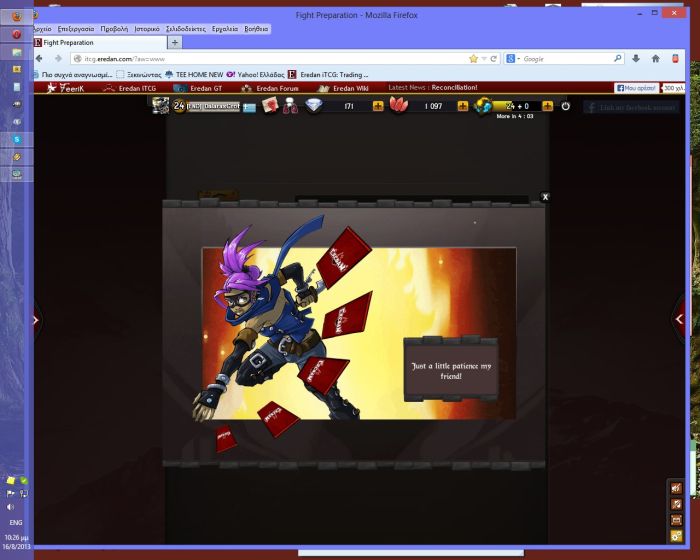Add more crystals with the plus beside 1 097
The height and width of the screenshot is (560, 700).
click(463, 106)
